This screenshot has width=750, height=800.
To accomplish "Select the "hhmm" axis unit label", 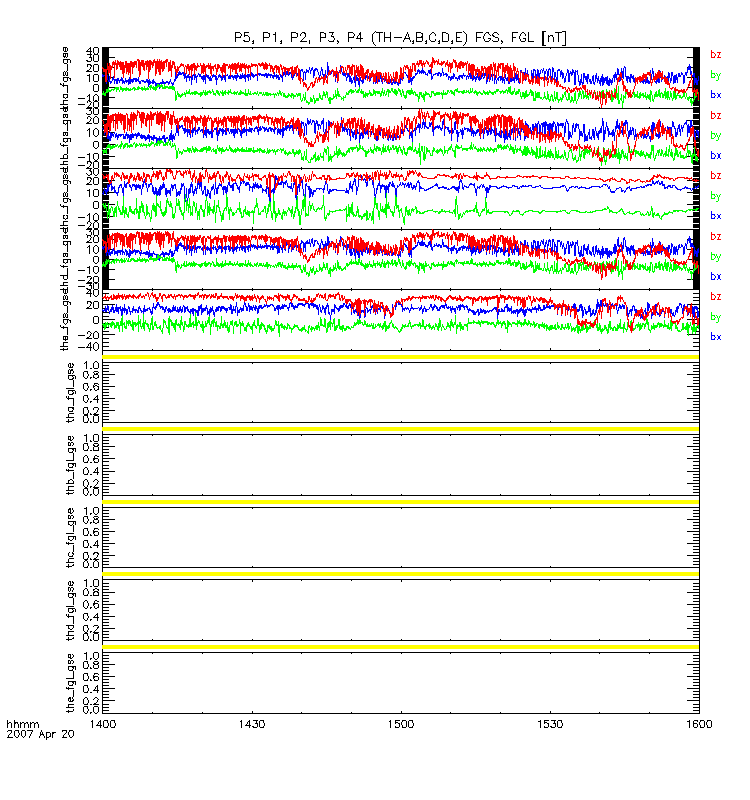I will (x=22, y=724).
